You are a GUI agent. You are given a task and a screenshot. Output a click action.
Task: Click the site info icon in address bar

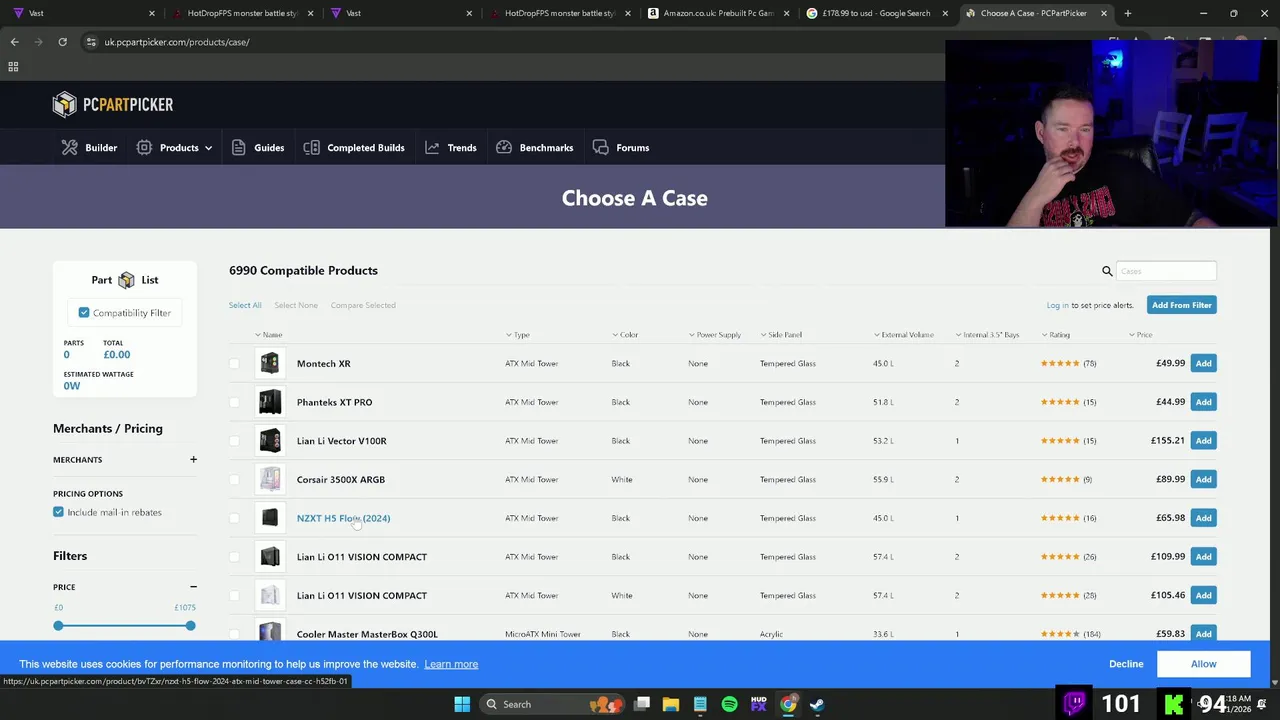point(91,42)
